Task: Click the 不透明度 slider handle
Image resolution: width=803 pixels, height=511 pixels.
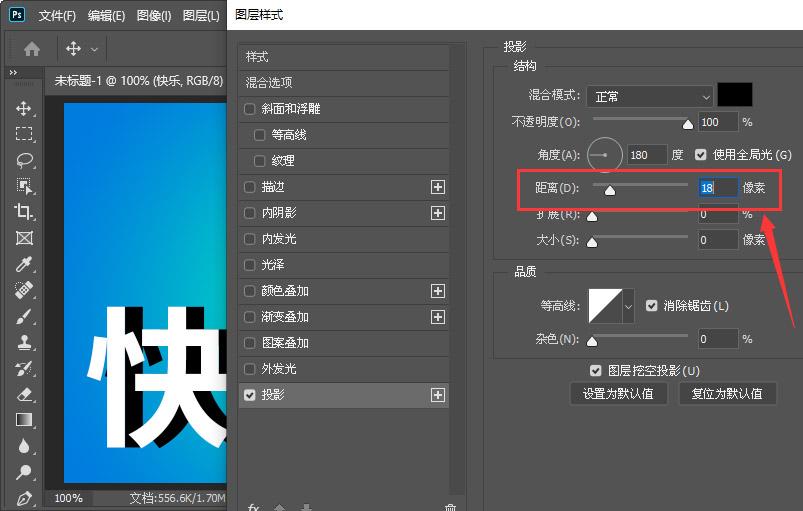Action: click(688, 124)
